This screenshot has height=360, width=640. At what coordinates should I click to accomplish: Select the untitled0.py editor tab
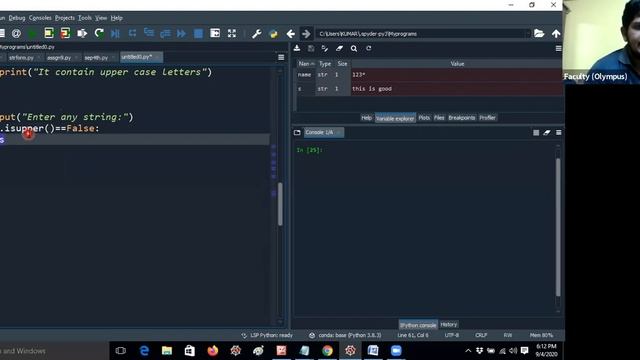pyautogui.click(x=141, y=57)
